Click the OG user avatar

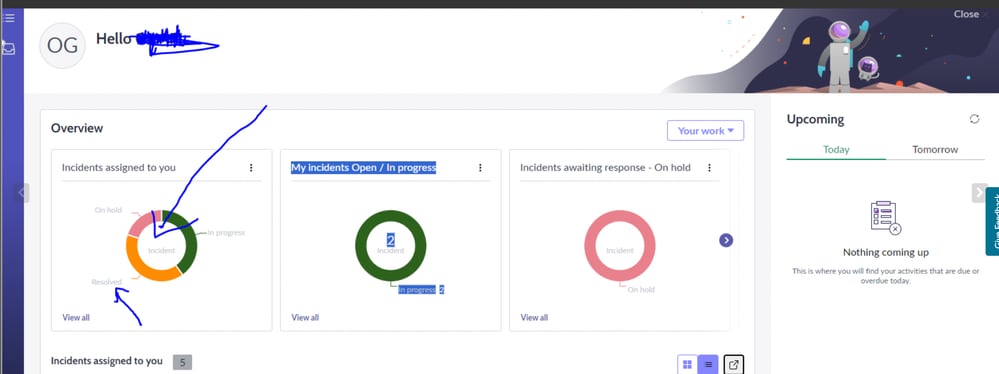coord(62,46)
